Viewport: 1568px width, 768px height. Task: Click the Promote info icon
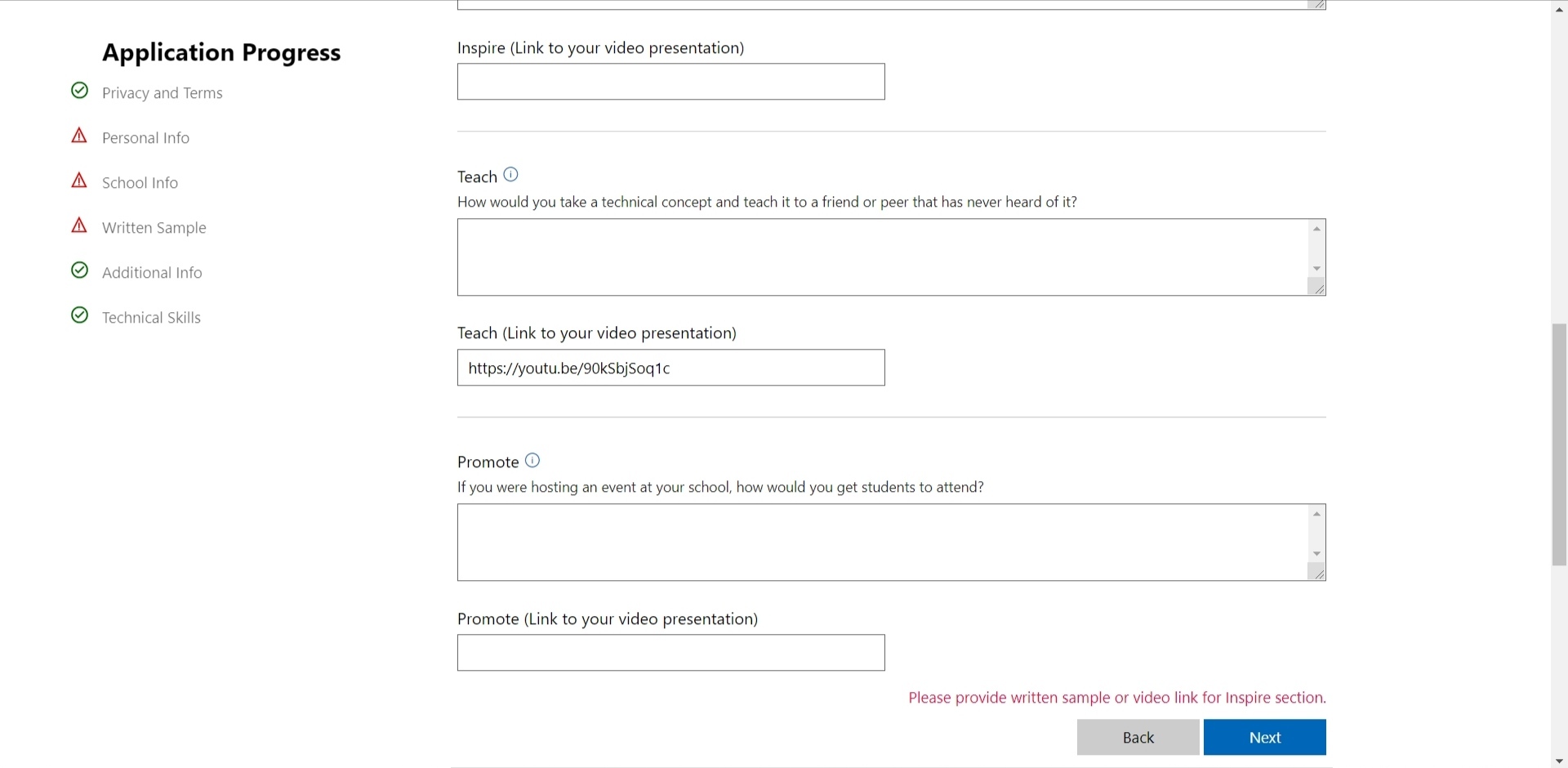pos(532,460)
